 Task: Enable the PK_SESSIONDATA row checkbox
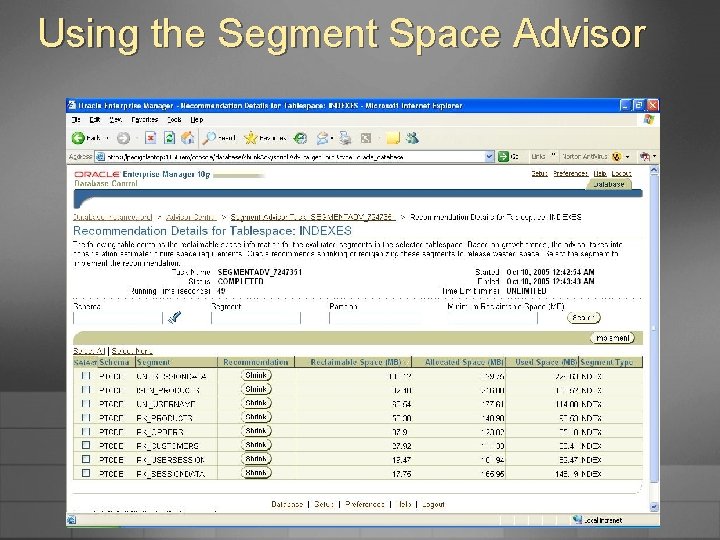(86, 472)
